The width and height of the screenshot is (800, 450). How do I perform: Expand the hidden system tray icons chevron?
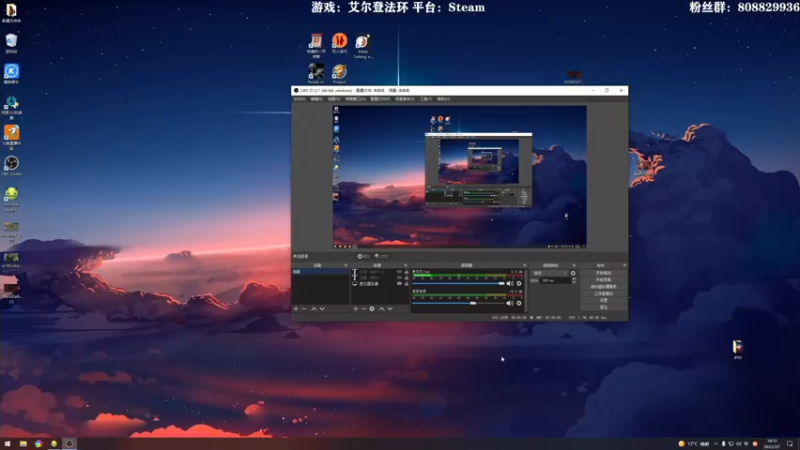[715, 443]
